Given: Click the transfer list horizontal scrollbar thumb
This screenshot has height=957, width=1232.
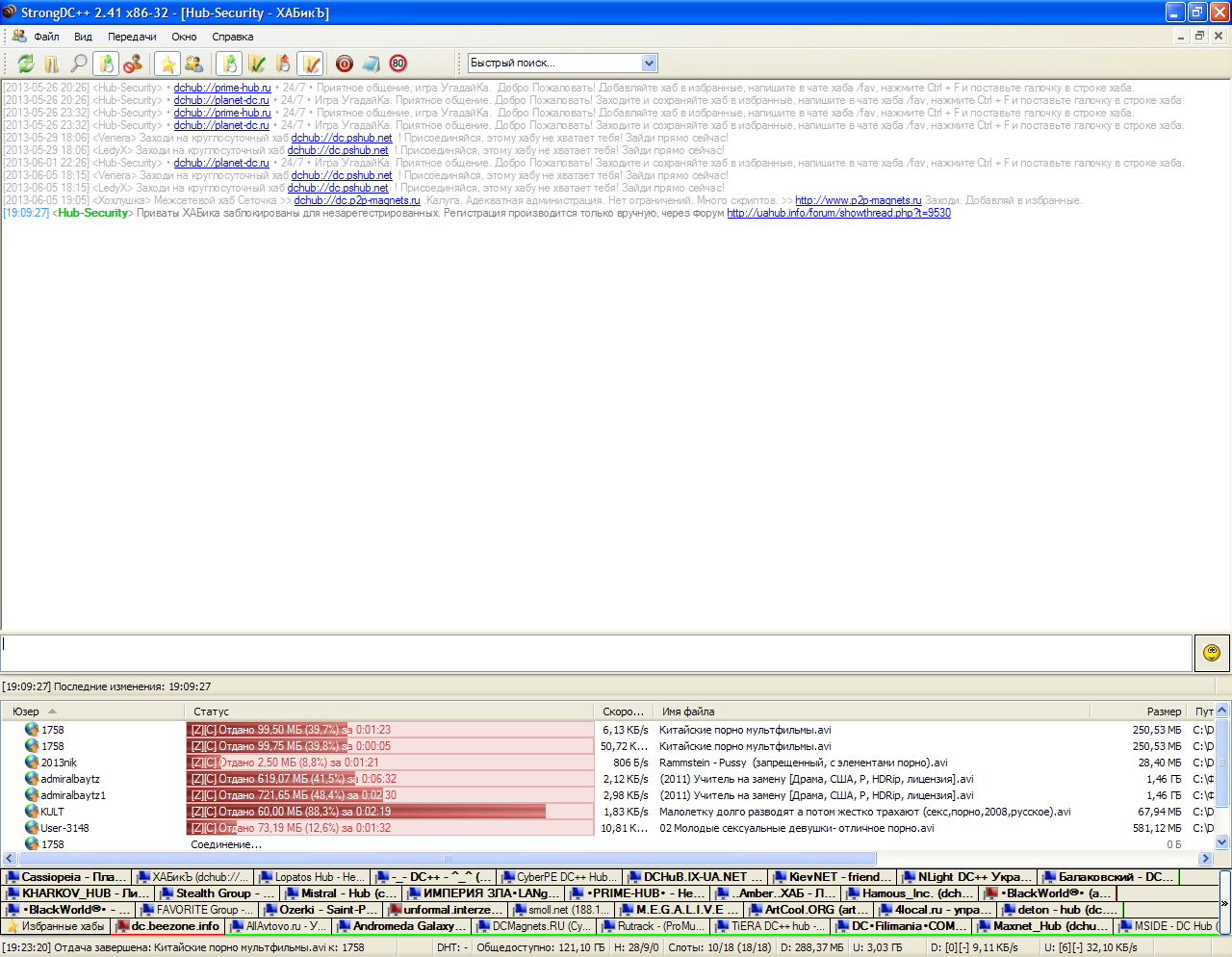Looking at the screenshot, I should 448,858.
